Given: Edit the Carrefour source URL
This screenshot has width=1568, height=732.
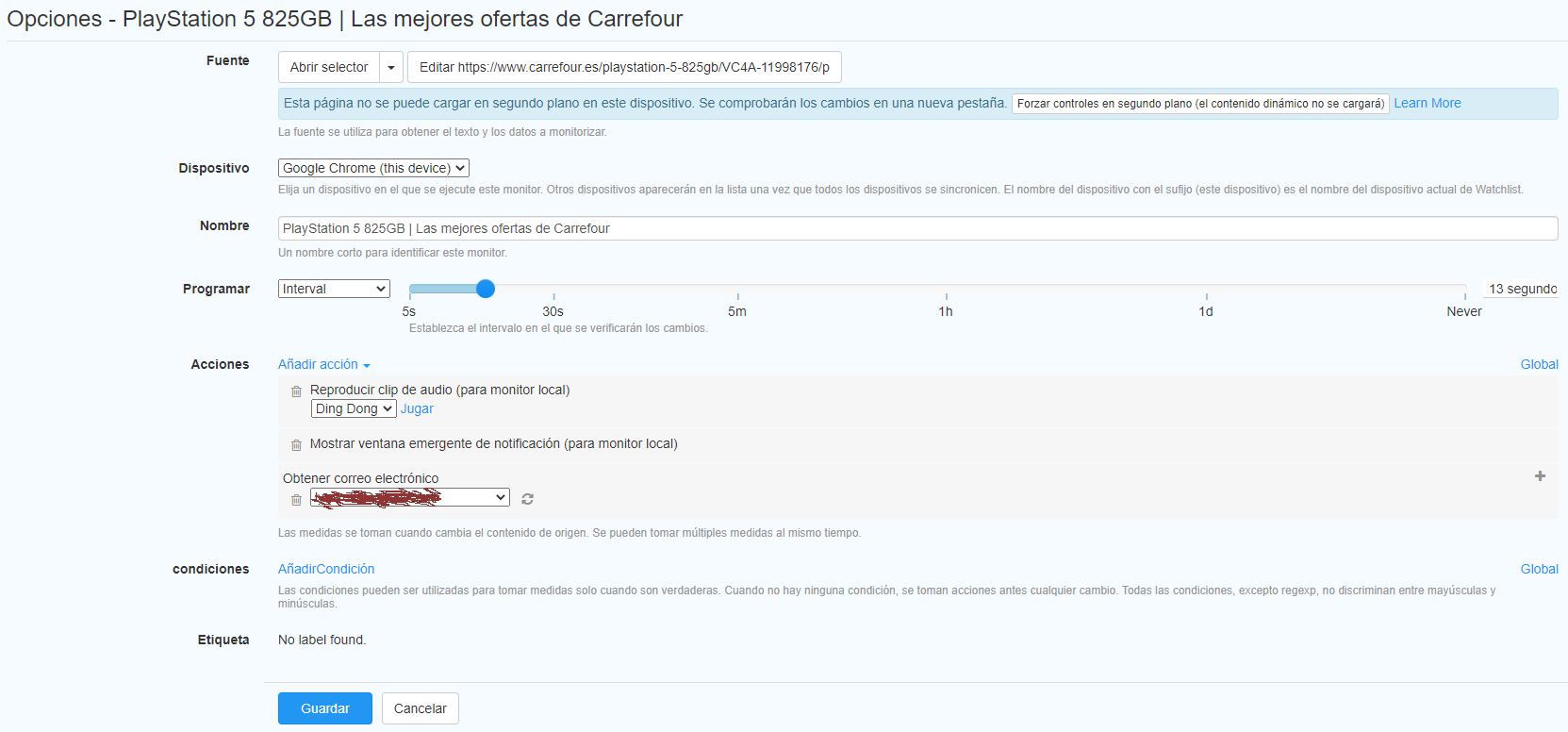Looking at the screenshot, I should pos(624,67).
